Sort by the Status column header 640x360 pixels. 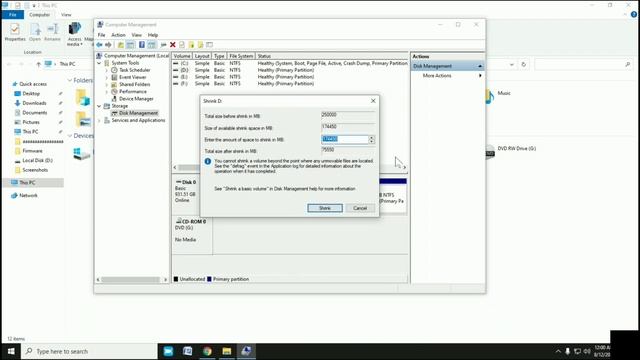[264, 56]
